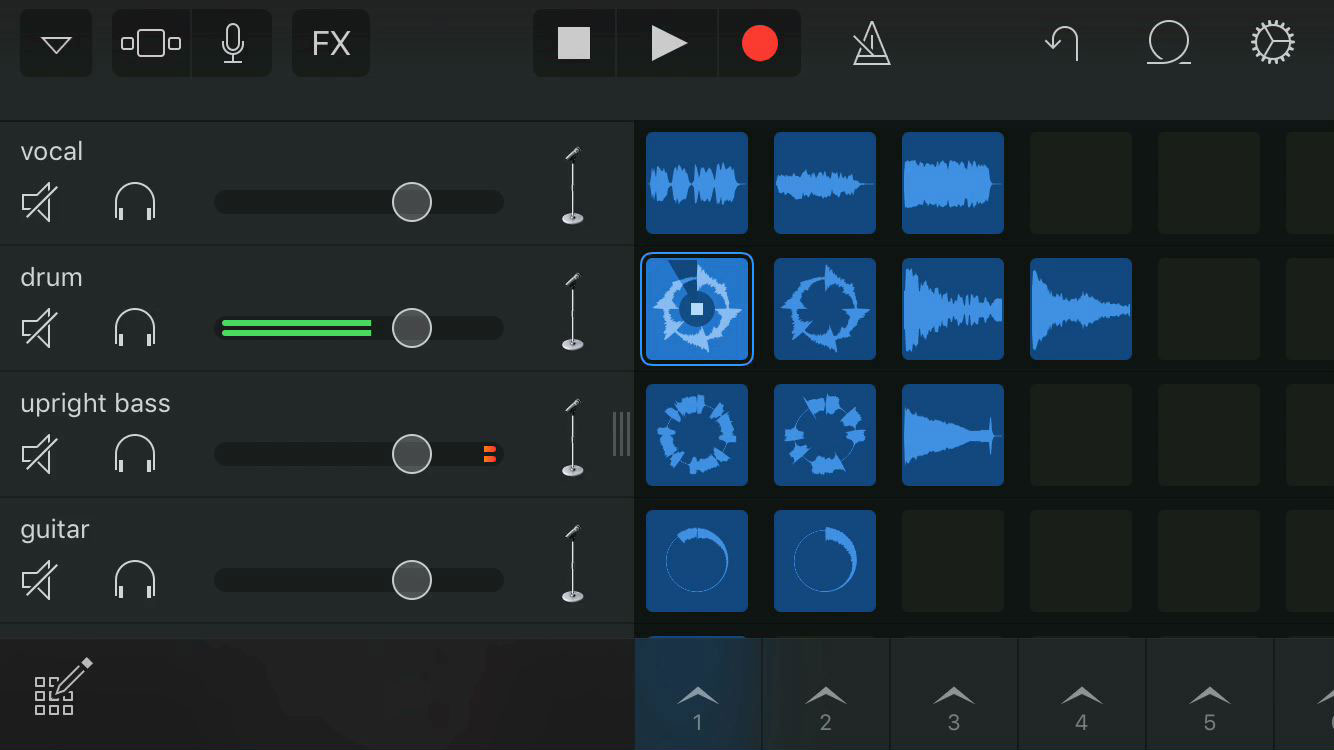Stop the playing drum loop cell
Screen dimensions: 1334x750
[x=697, y=309]
